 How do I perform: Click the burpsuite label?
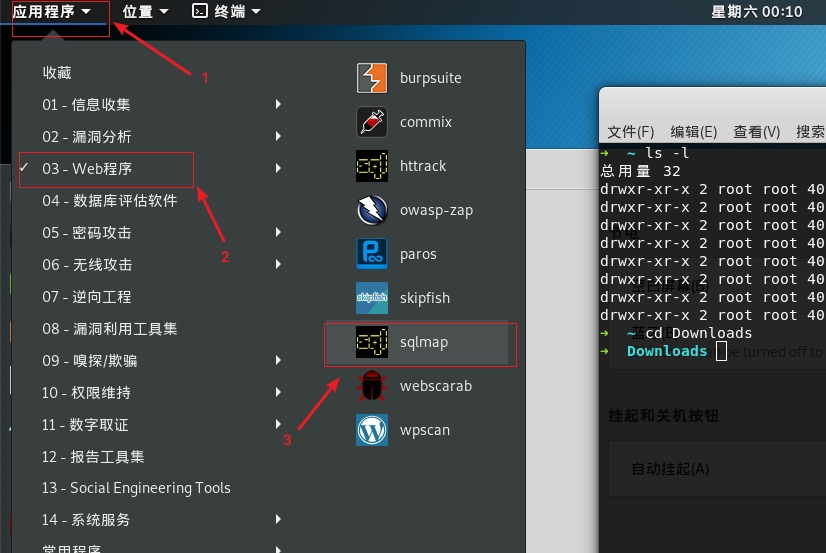point(430,78)
